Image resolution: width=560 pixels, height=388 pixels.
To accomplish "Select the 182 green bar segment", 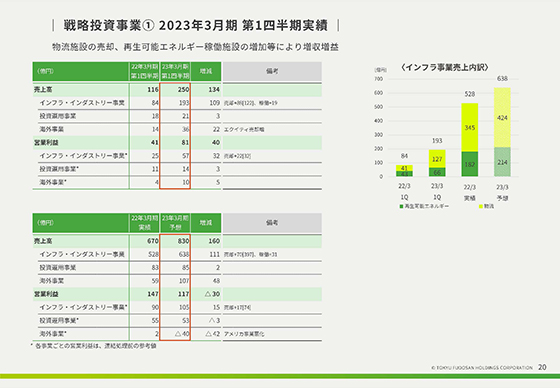I will click(x=470, y=164).
